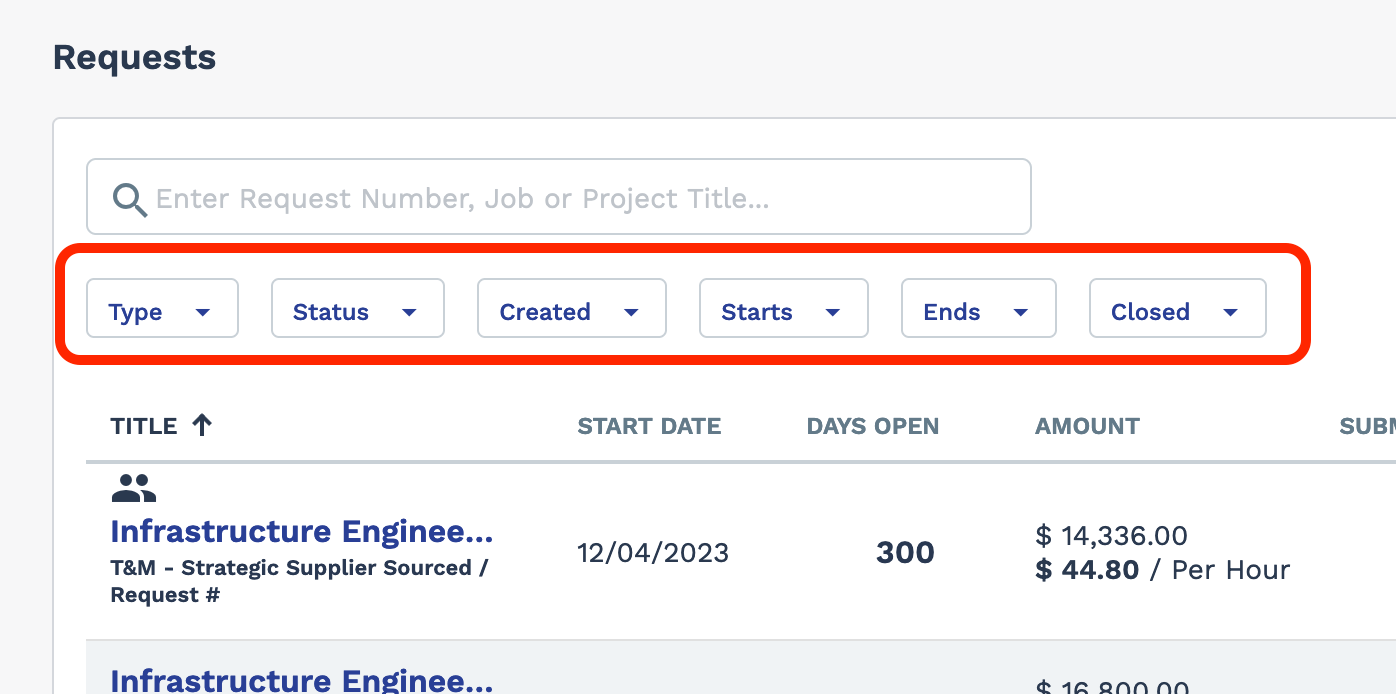The height and width of the screenshot is (694, 1396).
Task: Open the Created date filter
Action: [x=571, y=312]
